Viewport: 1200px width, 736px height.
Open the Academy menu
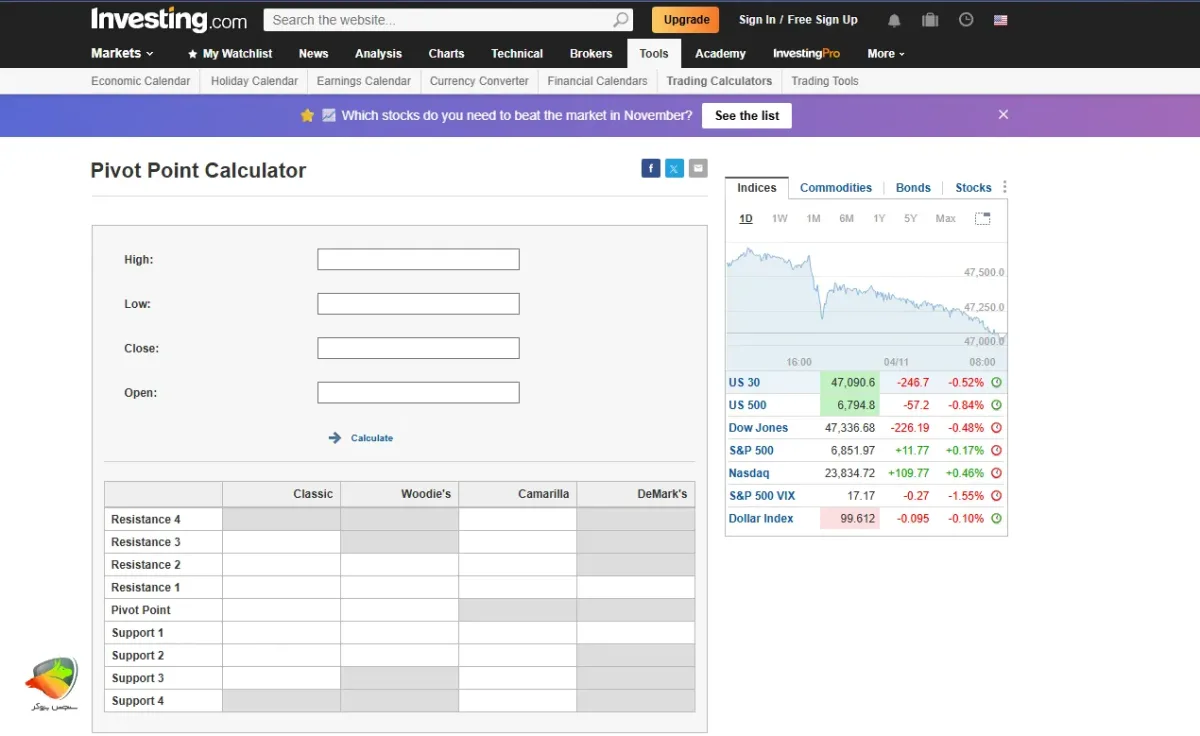tap(720, 54)
